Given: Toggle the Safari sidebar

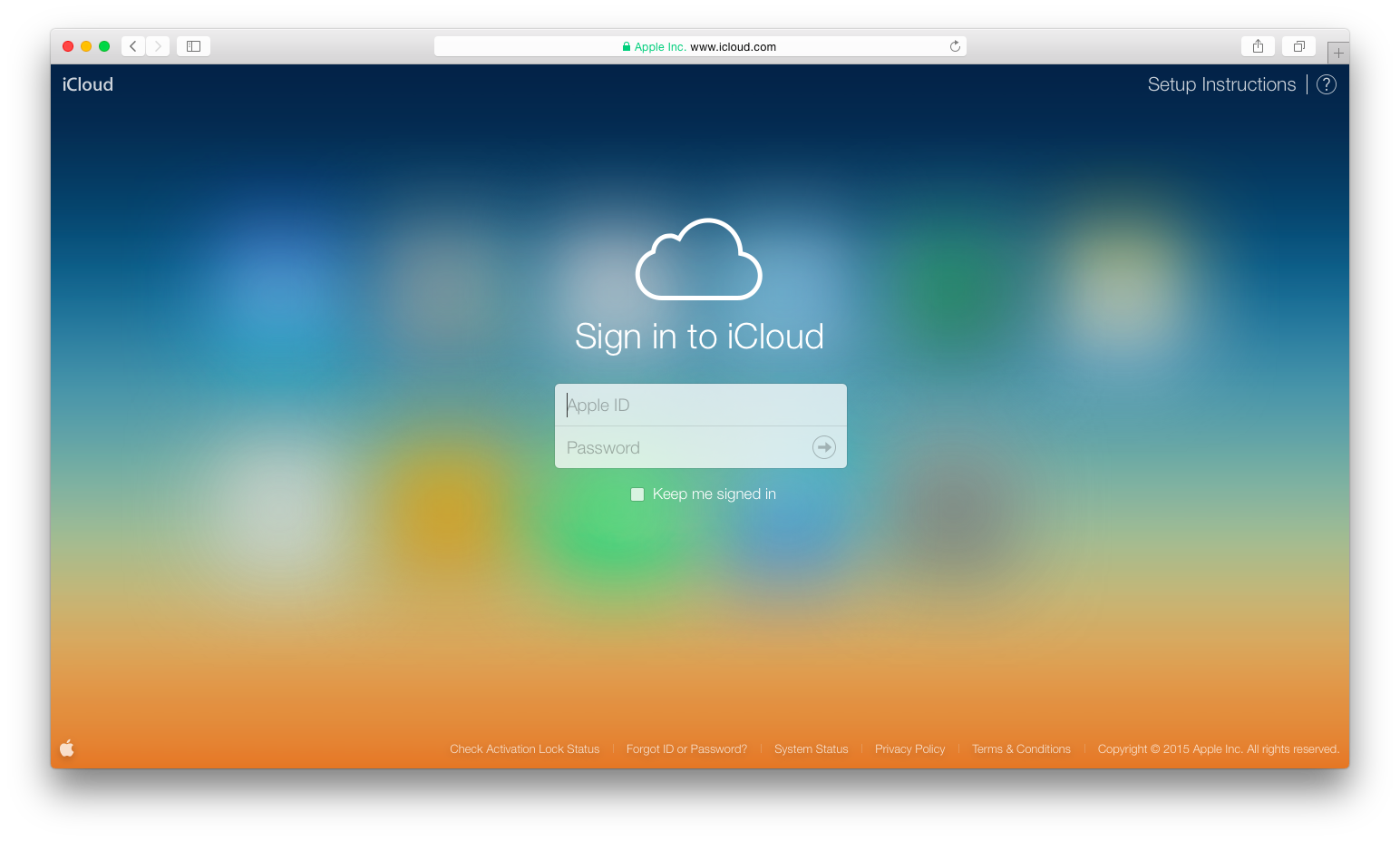Looking at the screenshot, I should (x=192, y=45).
